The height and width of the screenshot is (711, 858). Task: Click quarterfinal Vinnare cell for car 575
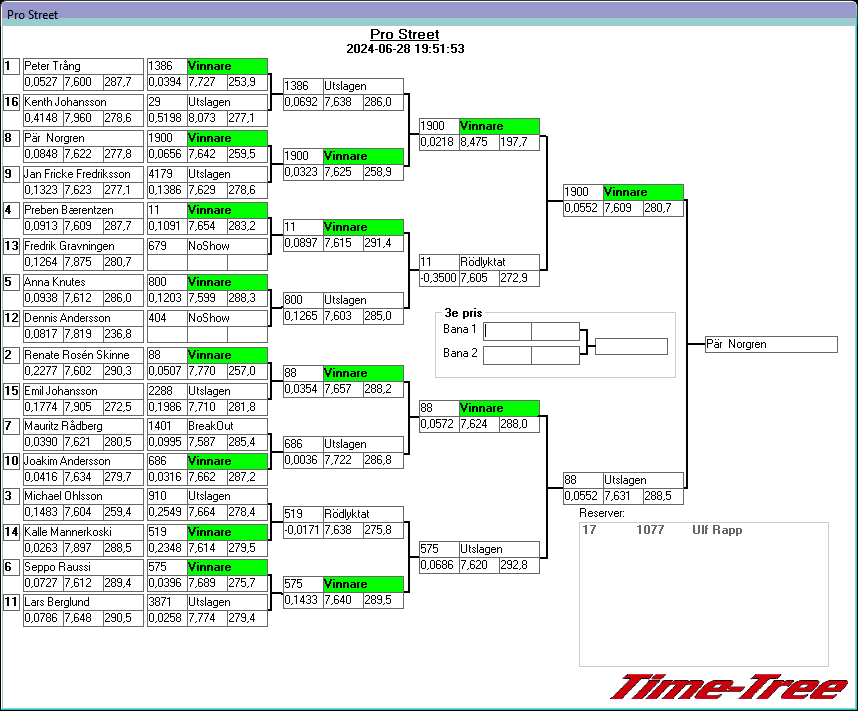pyautogui.click(x=363, y=585)
